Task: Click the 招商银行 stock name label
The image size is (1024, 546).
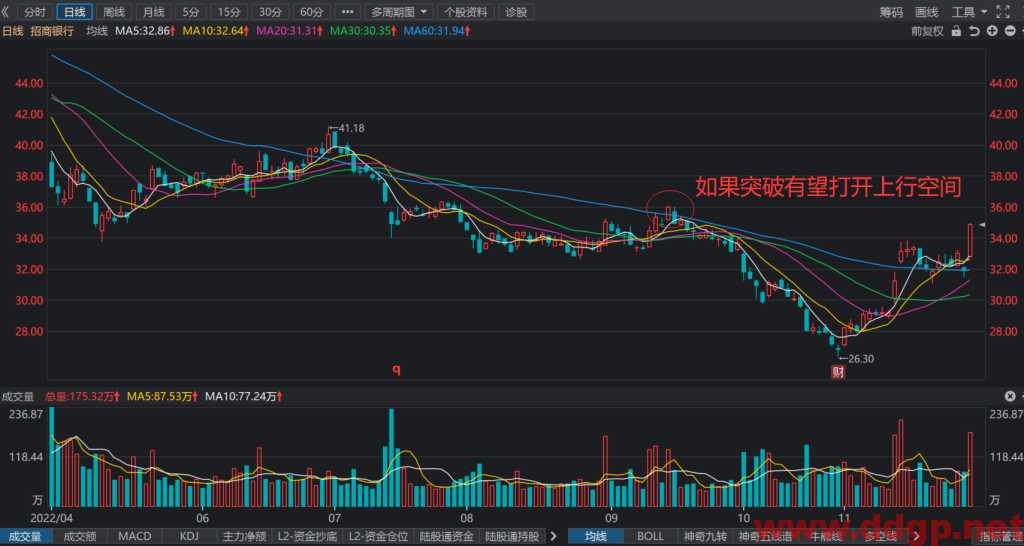Action: (x=52, y=31)
